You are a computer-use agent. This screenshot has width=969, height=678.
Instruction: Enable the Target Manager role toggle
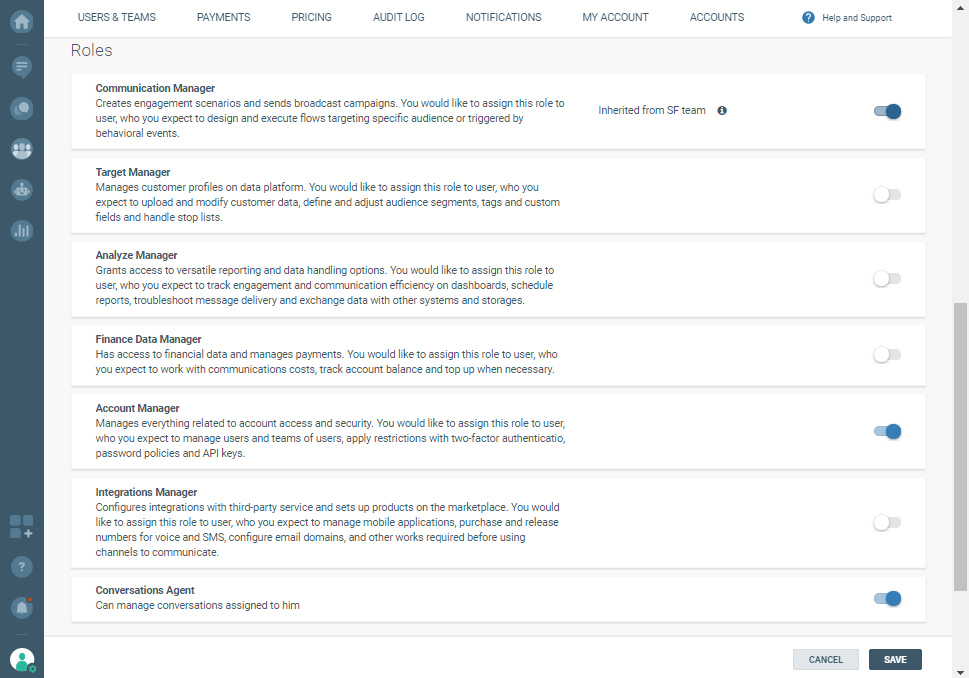[887, 195]
